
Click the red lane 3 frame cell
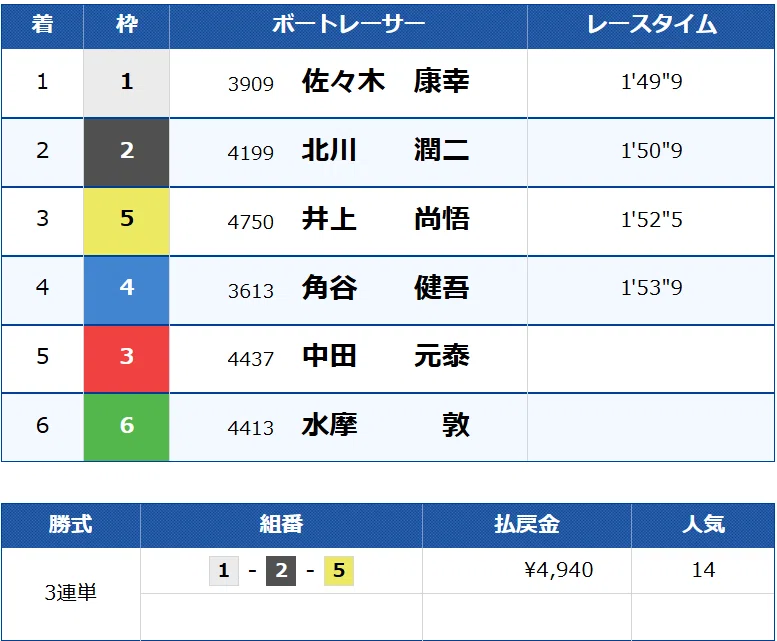point(126,359)
